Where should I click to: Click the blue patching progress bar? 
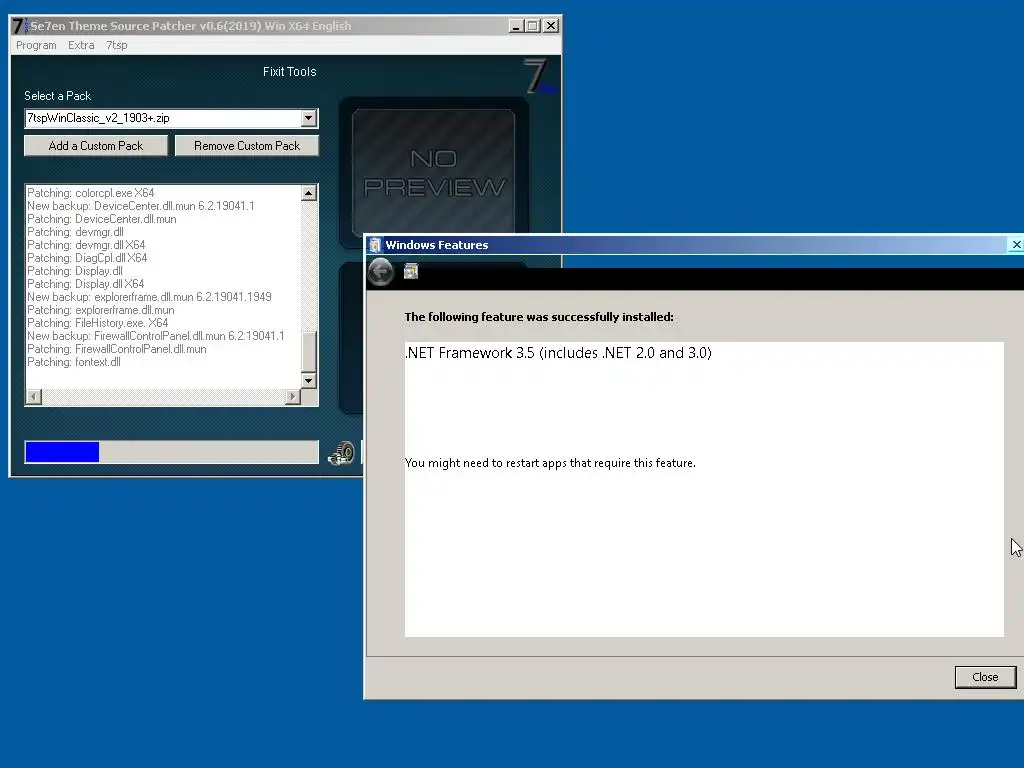(x=171, y=452)
